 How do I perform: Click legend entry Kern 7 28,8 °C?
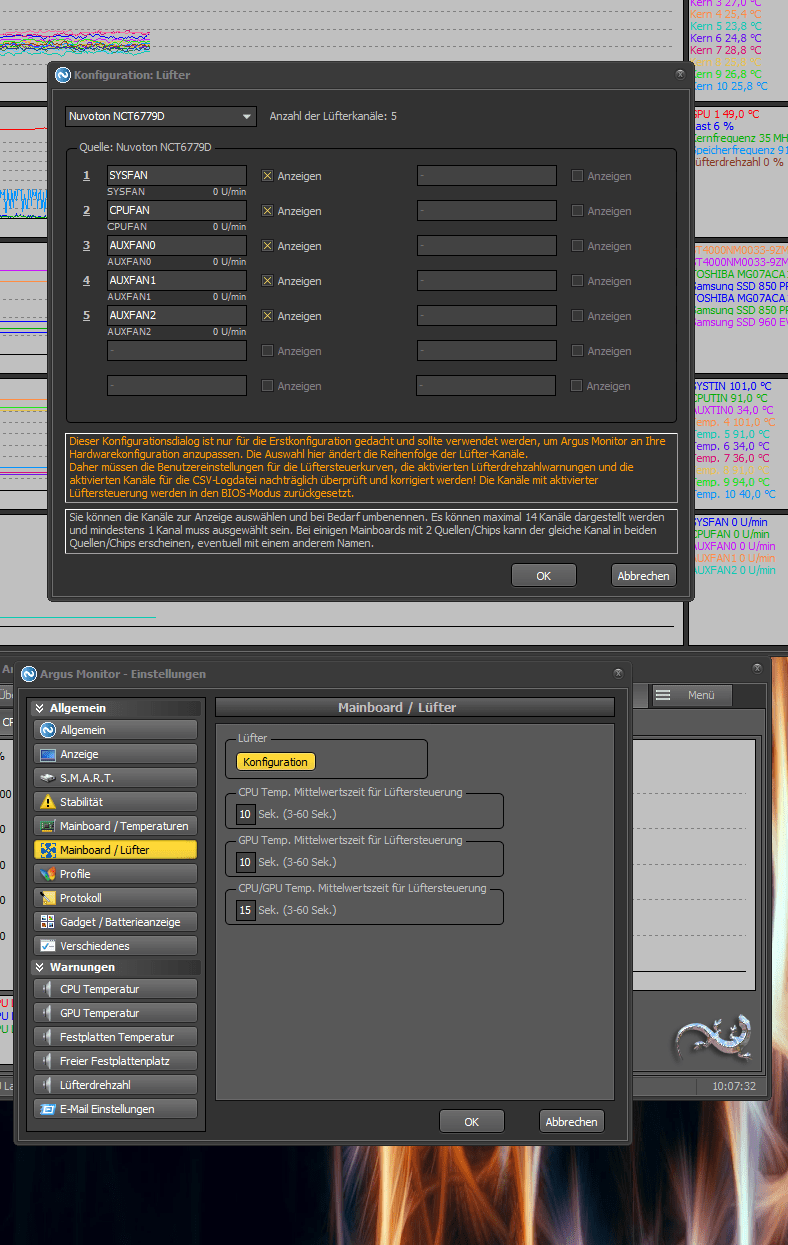pyautogui.click(x=726, y=50)
